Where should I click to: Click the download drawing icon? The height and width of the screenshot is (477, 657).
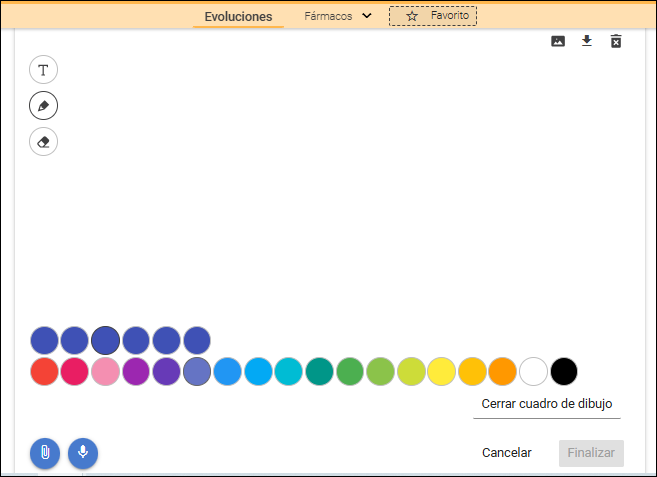pos(587,41)
